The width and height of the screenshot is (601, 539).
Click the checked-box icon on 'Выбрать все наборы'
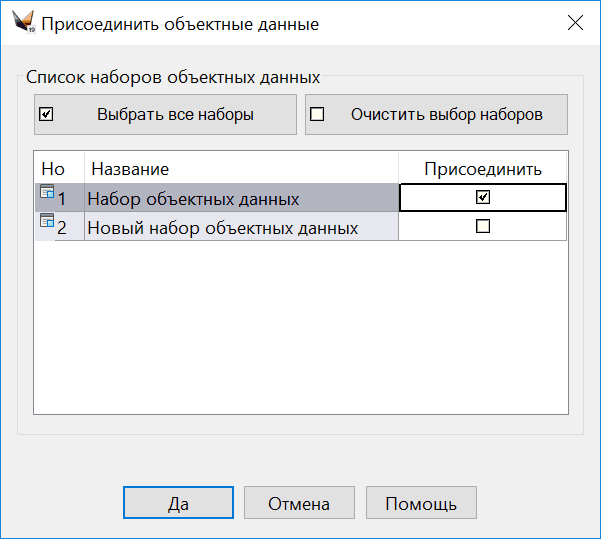click(x=45, y=114)
